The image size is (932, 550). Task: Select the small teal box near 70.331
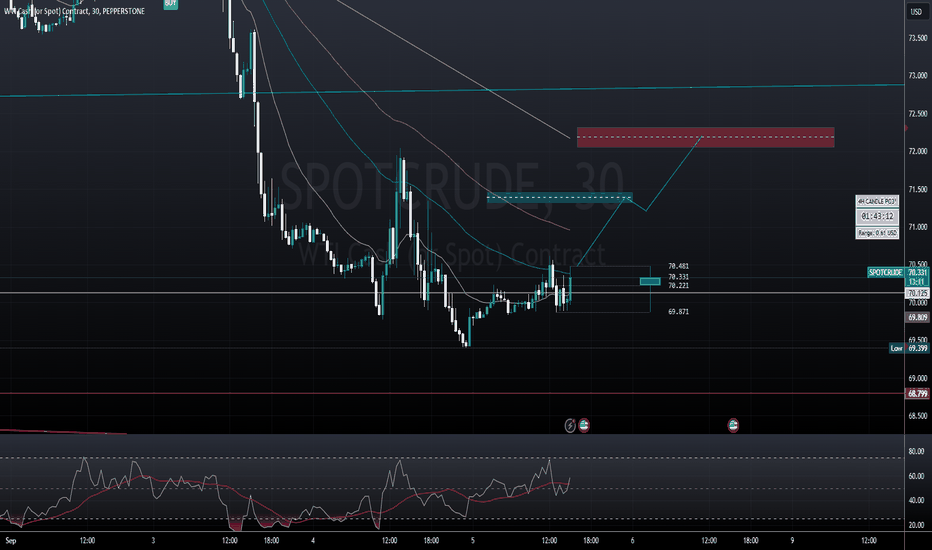[650, 281]
